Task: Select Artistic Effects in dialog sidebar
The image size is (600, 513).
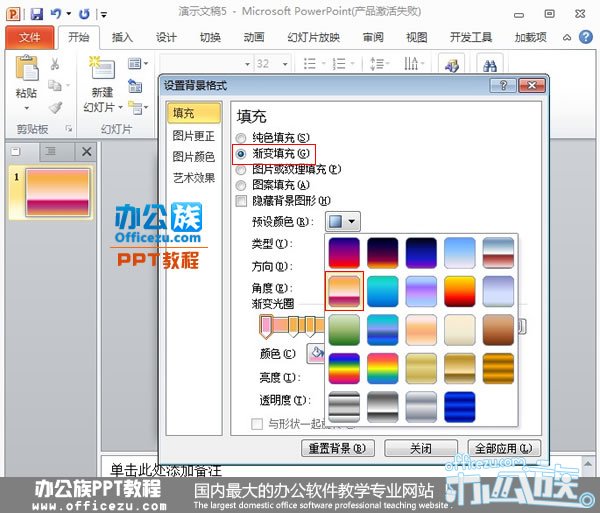Action: [194, 178]
